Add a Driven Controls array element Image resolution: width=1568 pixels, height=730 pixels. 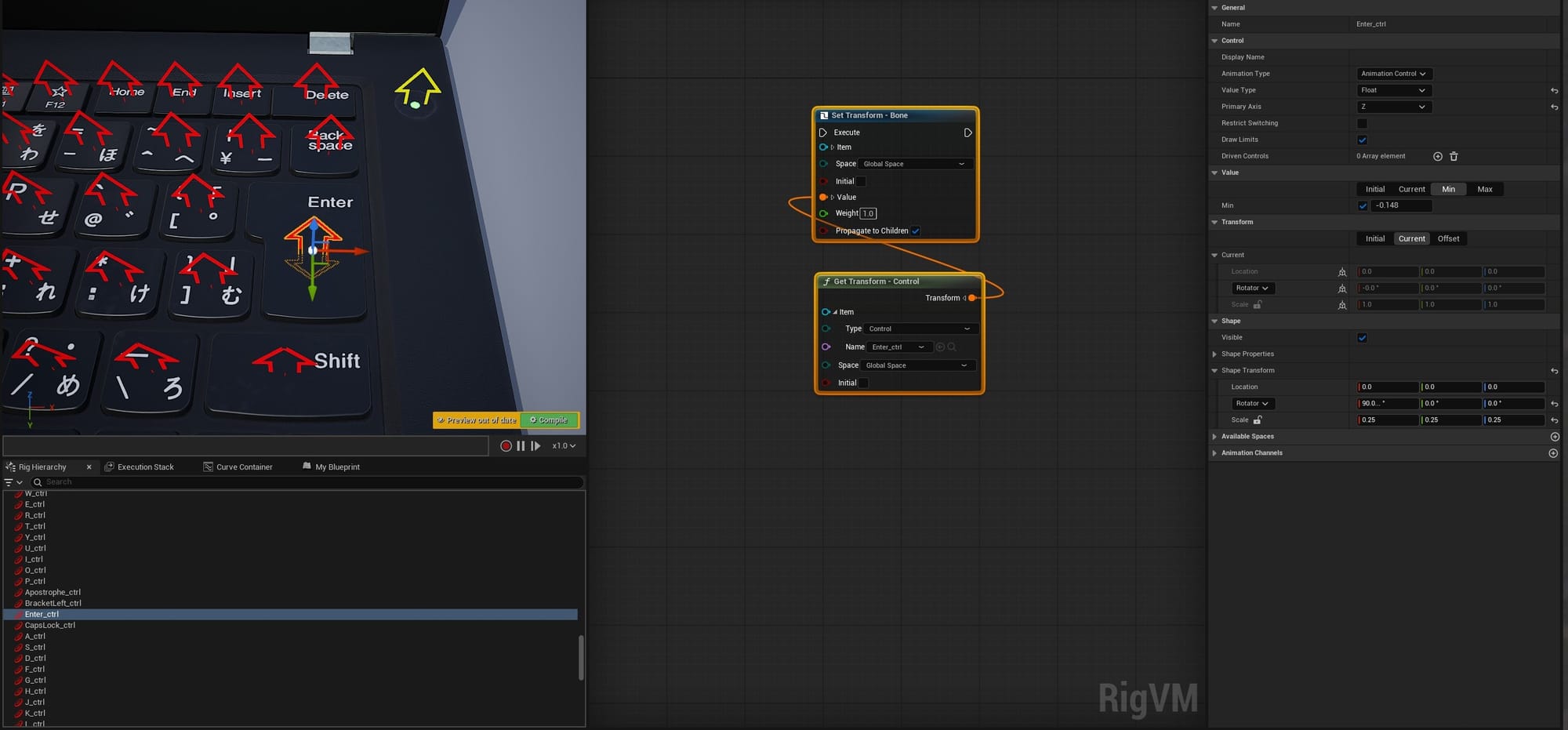[x=1438, y=156]
